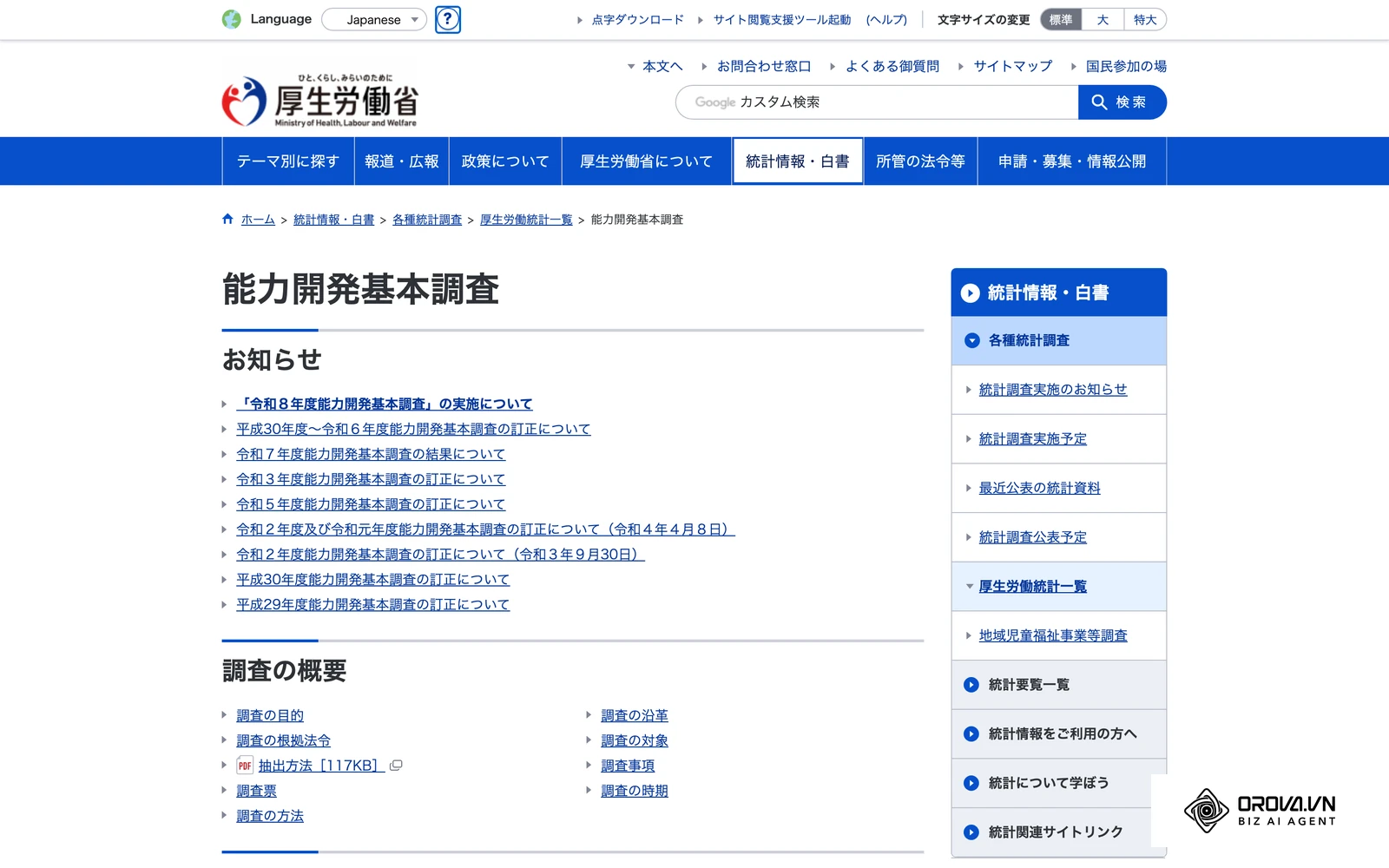
Task: Open 調査の方法 link
Action: click(x=270, y=817)
